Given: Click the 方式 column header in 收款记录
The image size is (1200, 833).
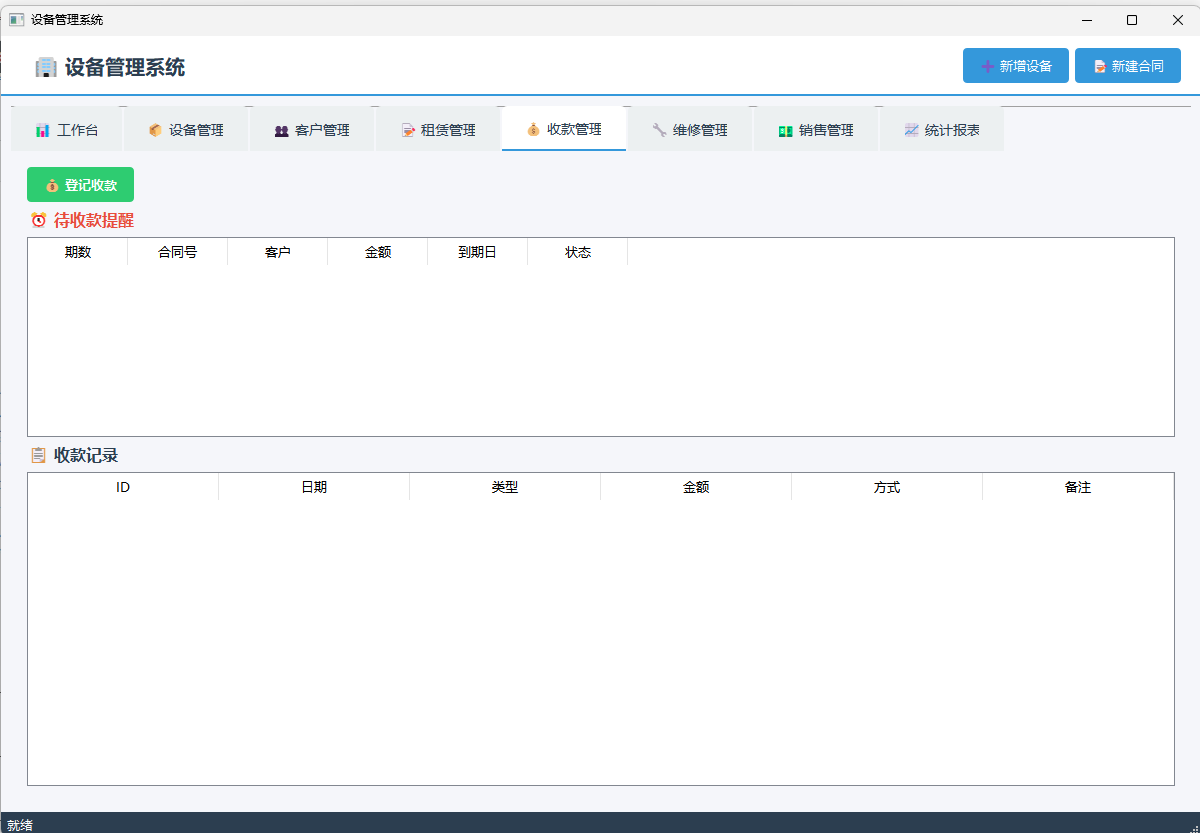Looking at the screenshot, I should coord(886,487).
